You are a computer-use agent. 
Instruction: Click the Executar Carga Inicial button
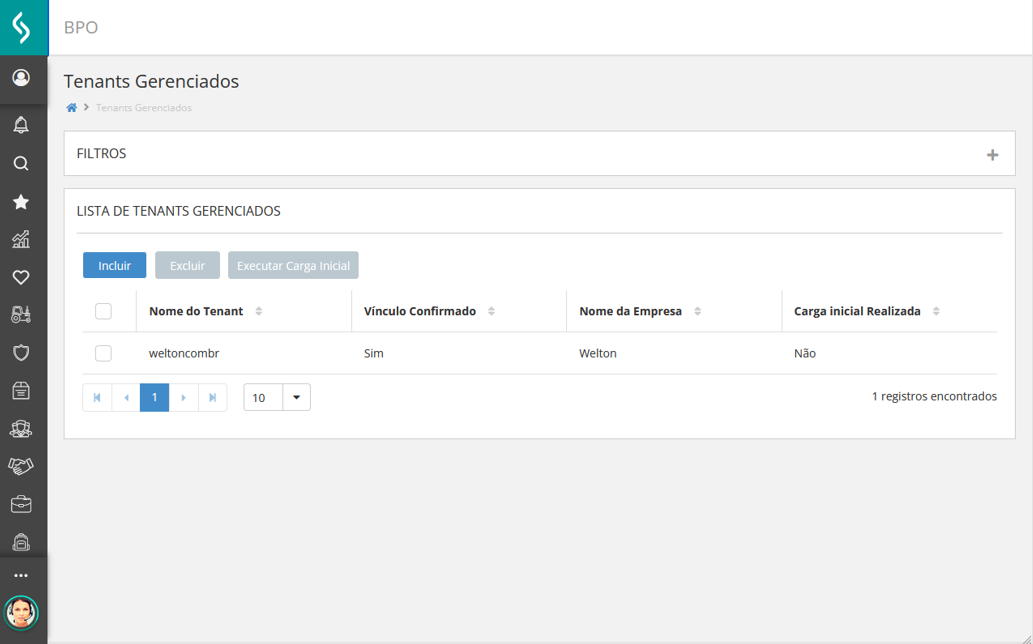[x=293, y=266]
